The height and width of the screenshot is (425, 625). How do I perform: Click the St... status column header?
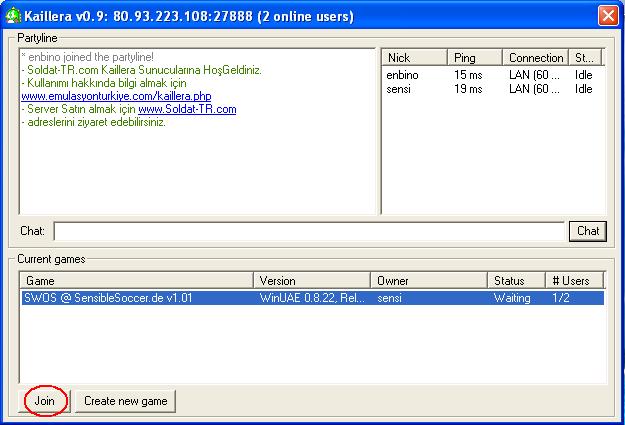585,57
